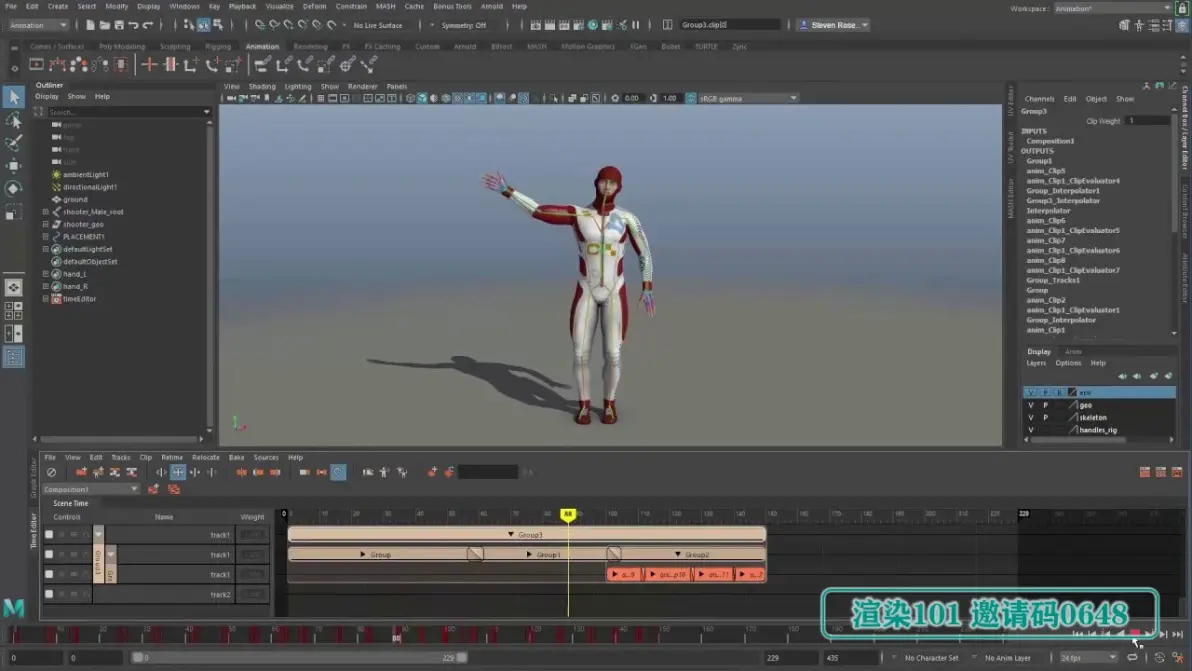This screenshot has height=671, width=1192.
Task: Click the Time Editor mute icon
Action: tap(51, 473)
